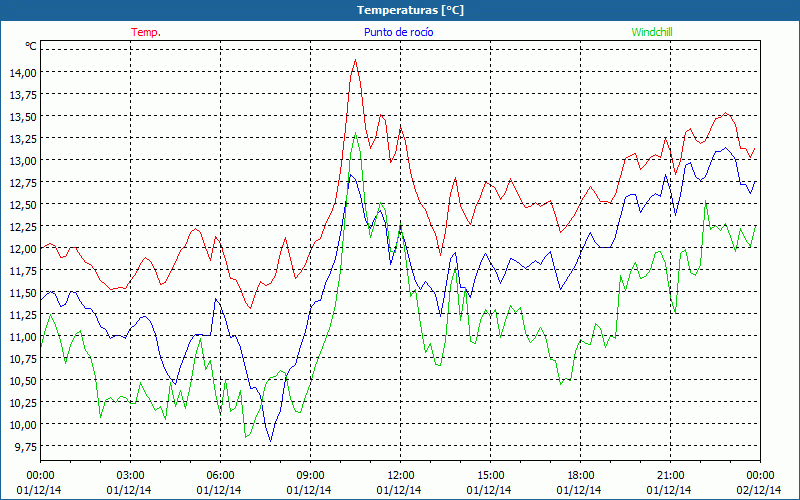Image resolution: width=800 pixels, height=500 pixels.
Task: Click the blue dew point minimum below 10,00
Action: pyautogui.click(x=270, y=441)
